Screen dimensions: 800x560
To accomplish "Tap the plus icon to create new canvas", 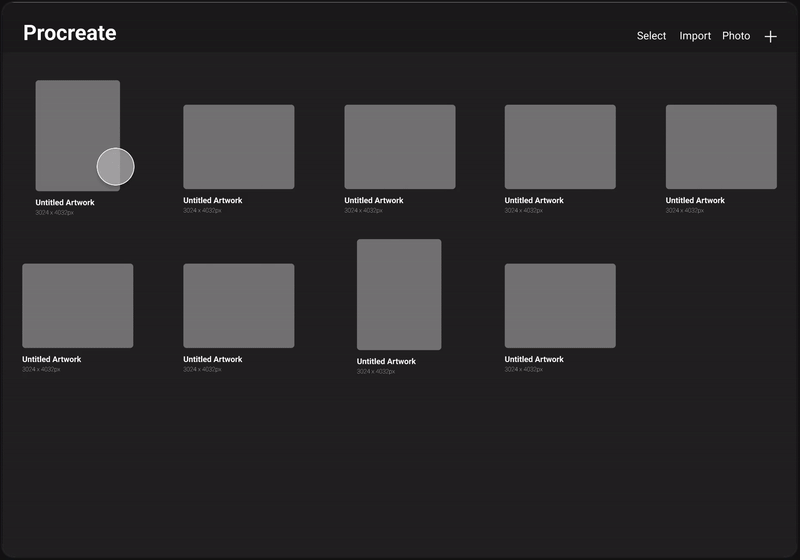I will click(x=770, y=36).
